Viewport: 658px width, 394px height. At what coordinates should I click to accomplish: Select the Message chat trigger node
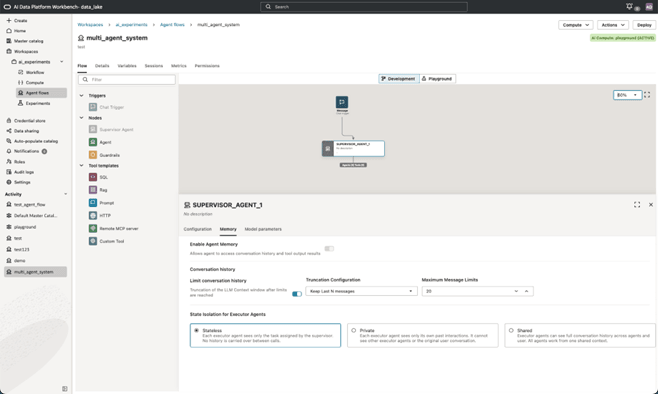click(342, 102)
